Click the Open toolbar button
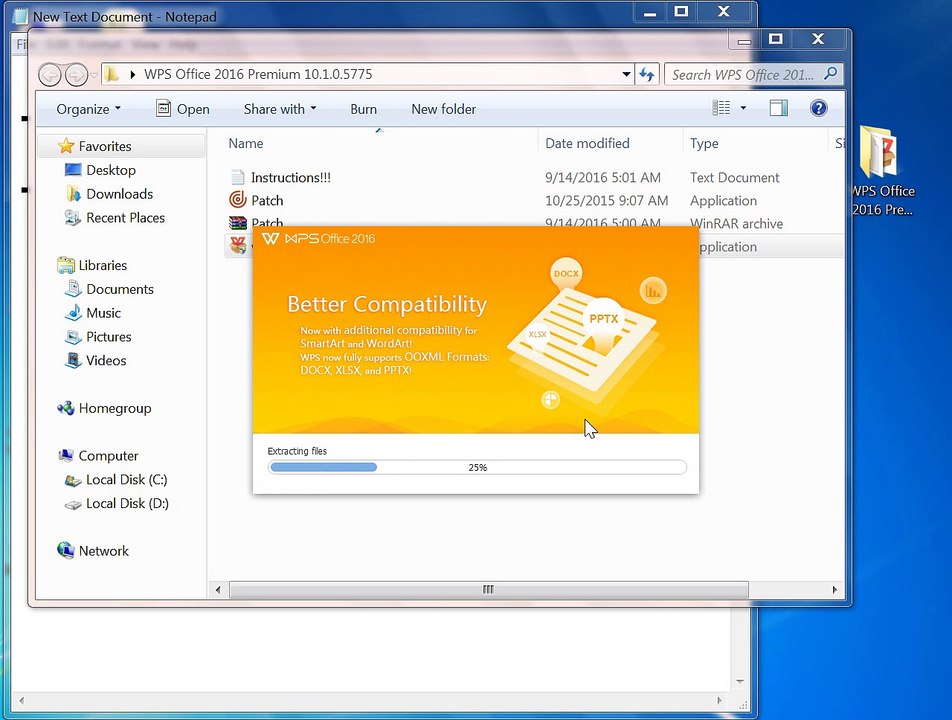The height and width of the screenshot is (720, 952). point(183,109)
